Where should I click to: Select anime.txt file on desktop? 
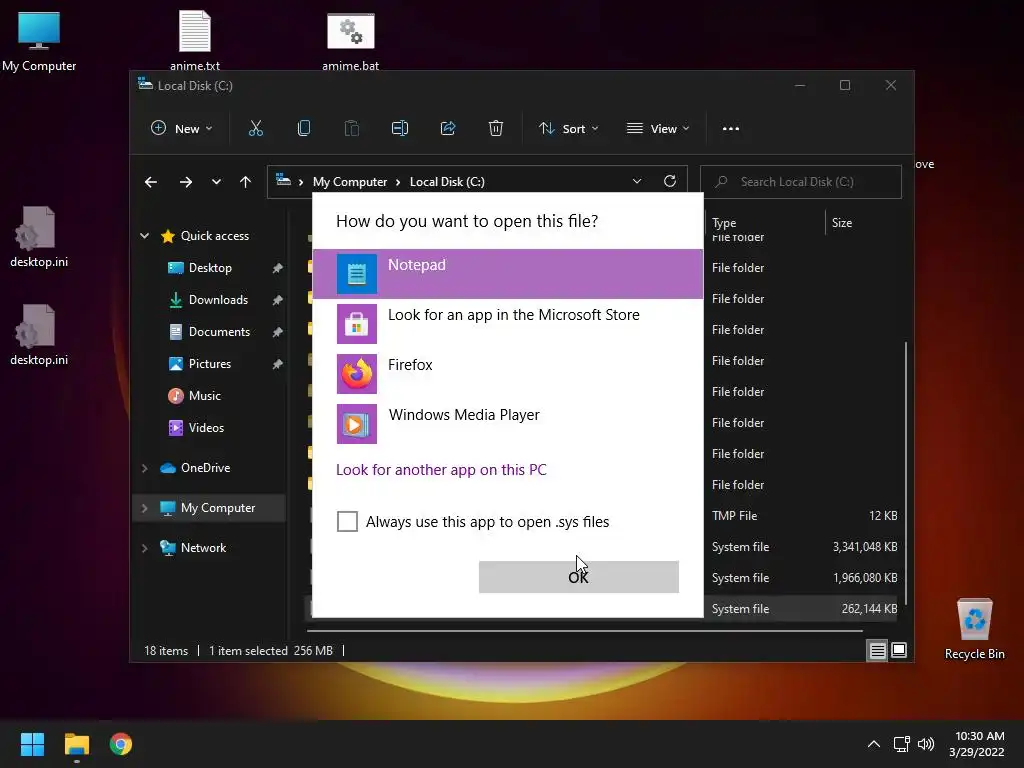[x=195, y=40]
